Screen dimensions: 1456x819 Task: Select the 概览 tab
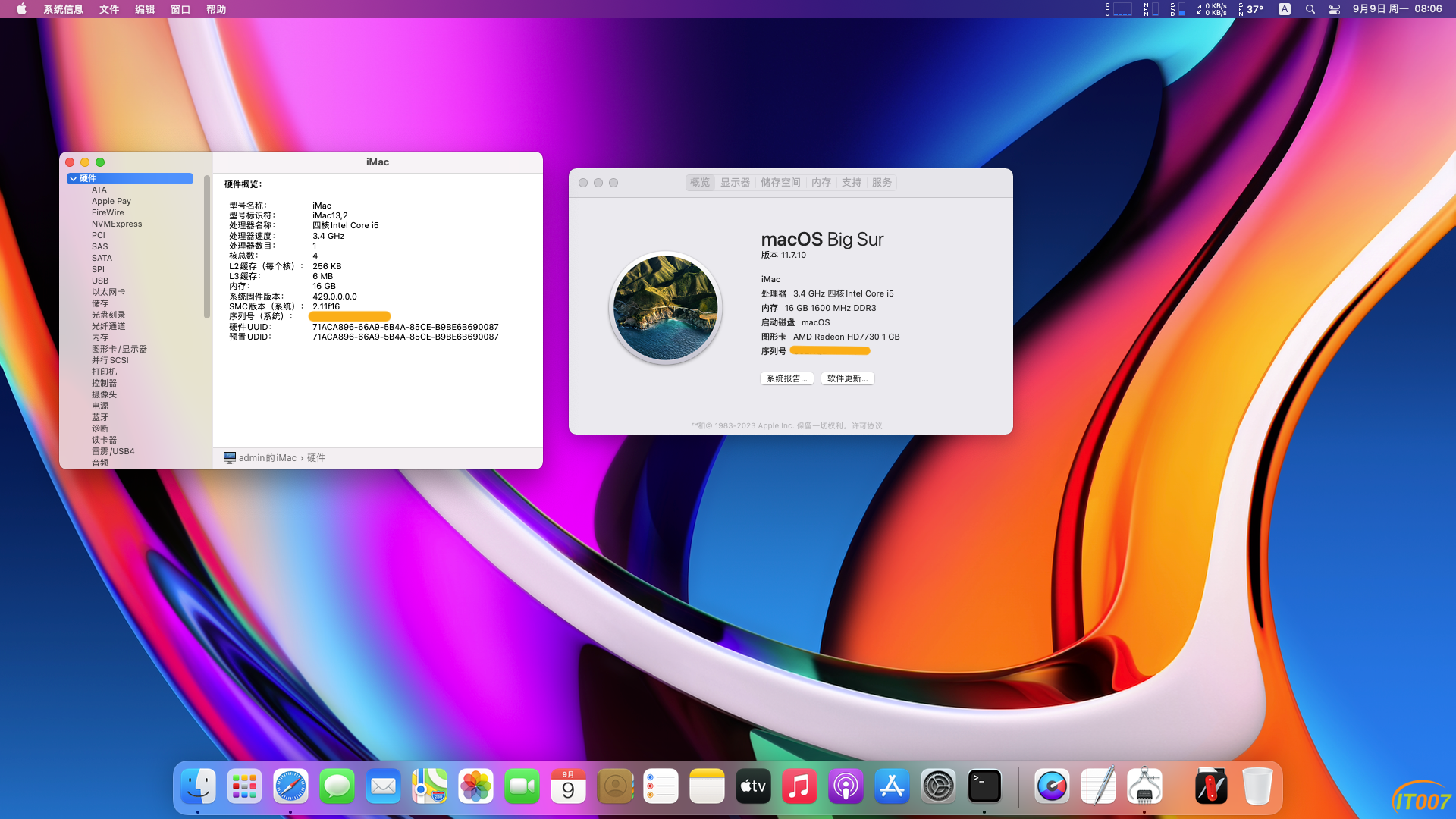700,182
